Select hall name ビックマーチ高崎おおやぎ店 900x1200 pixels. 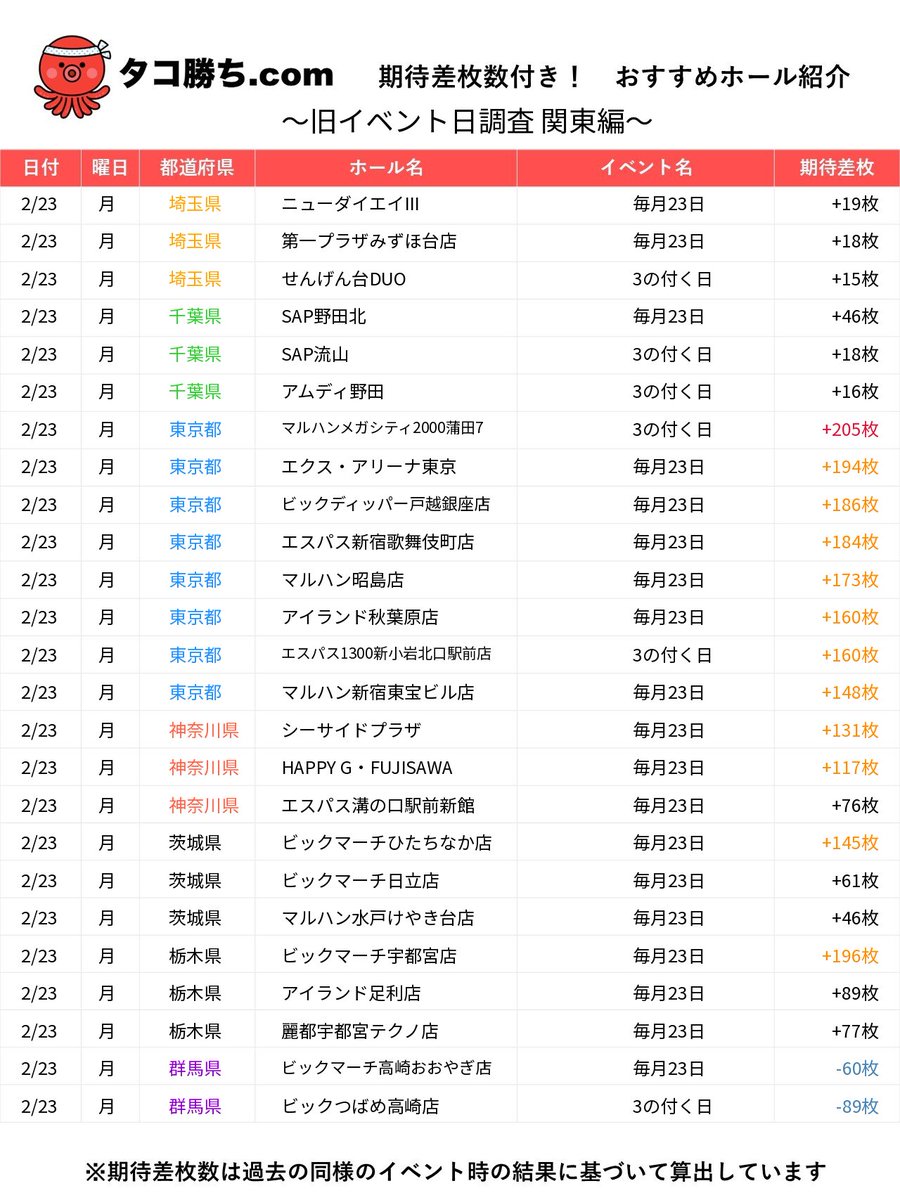(387, 1068)
